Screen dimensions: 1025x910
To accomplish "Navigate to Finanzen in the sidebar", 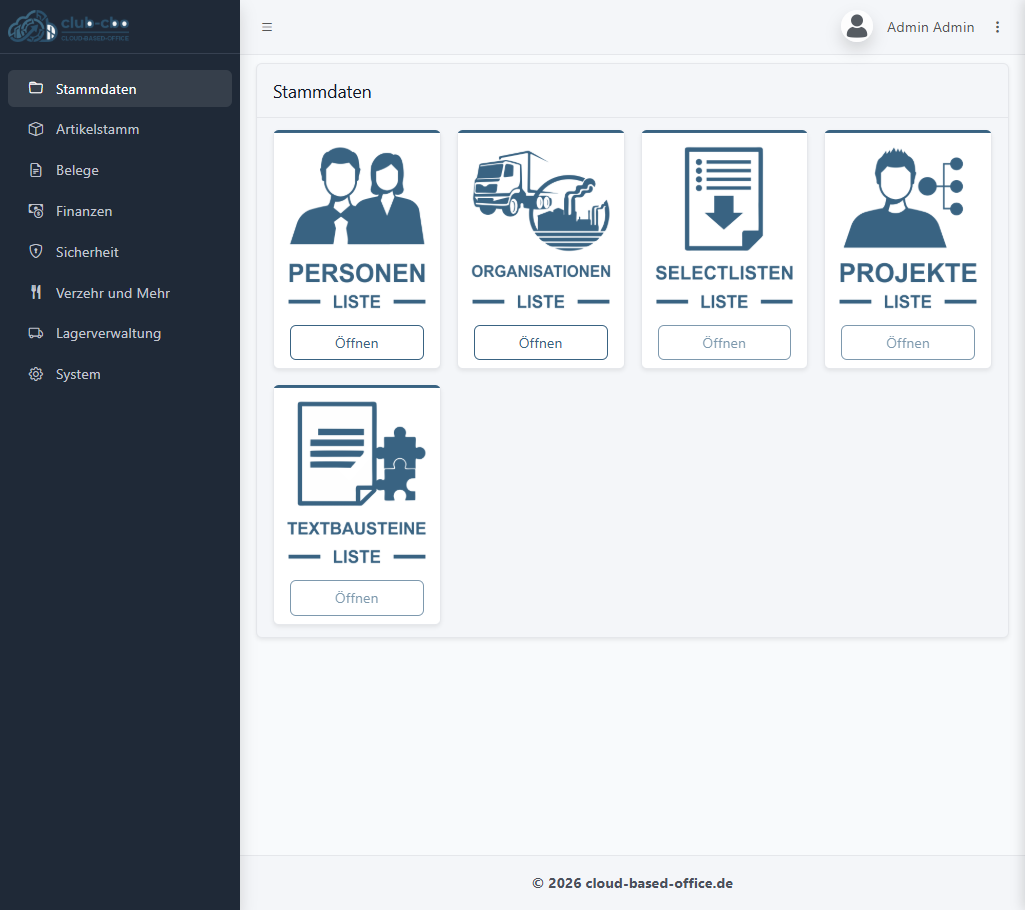I will [120, 211].
